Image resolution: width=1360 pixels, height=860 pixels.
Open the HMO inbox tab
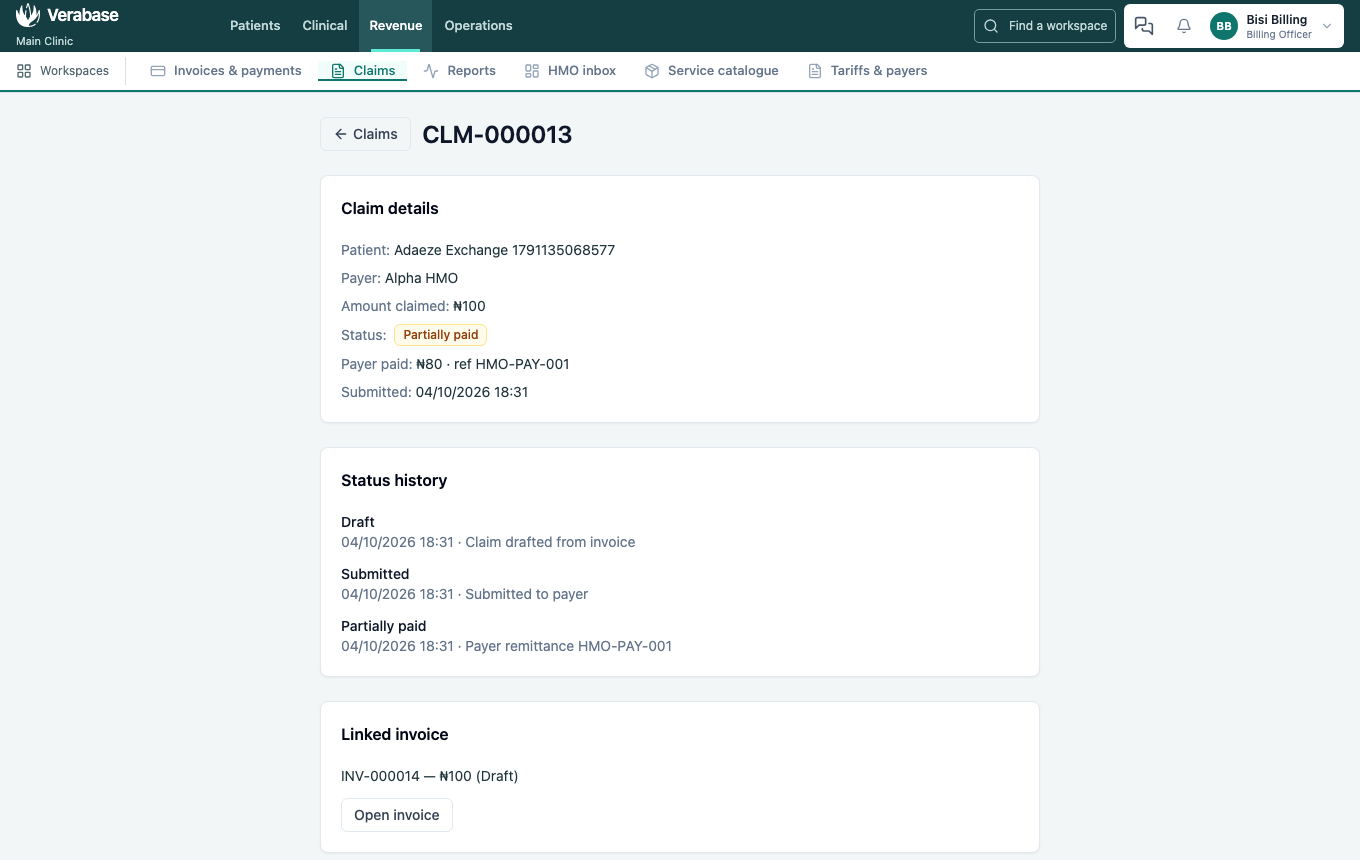(x=570, y=71)
